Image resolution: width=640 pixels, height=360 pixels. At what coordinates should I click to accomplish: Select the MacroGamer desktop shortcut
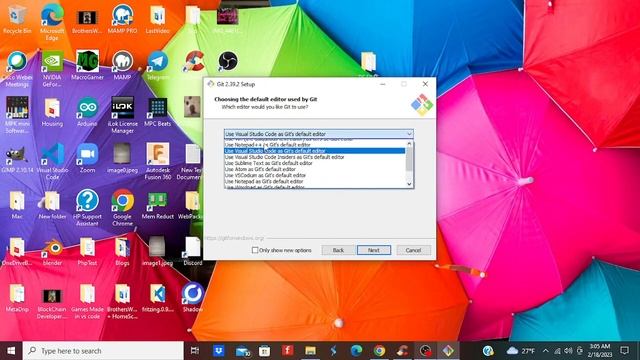(x=87, y=66)
